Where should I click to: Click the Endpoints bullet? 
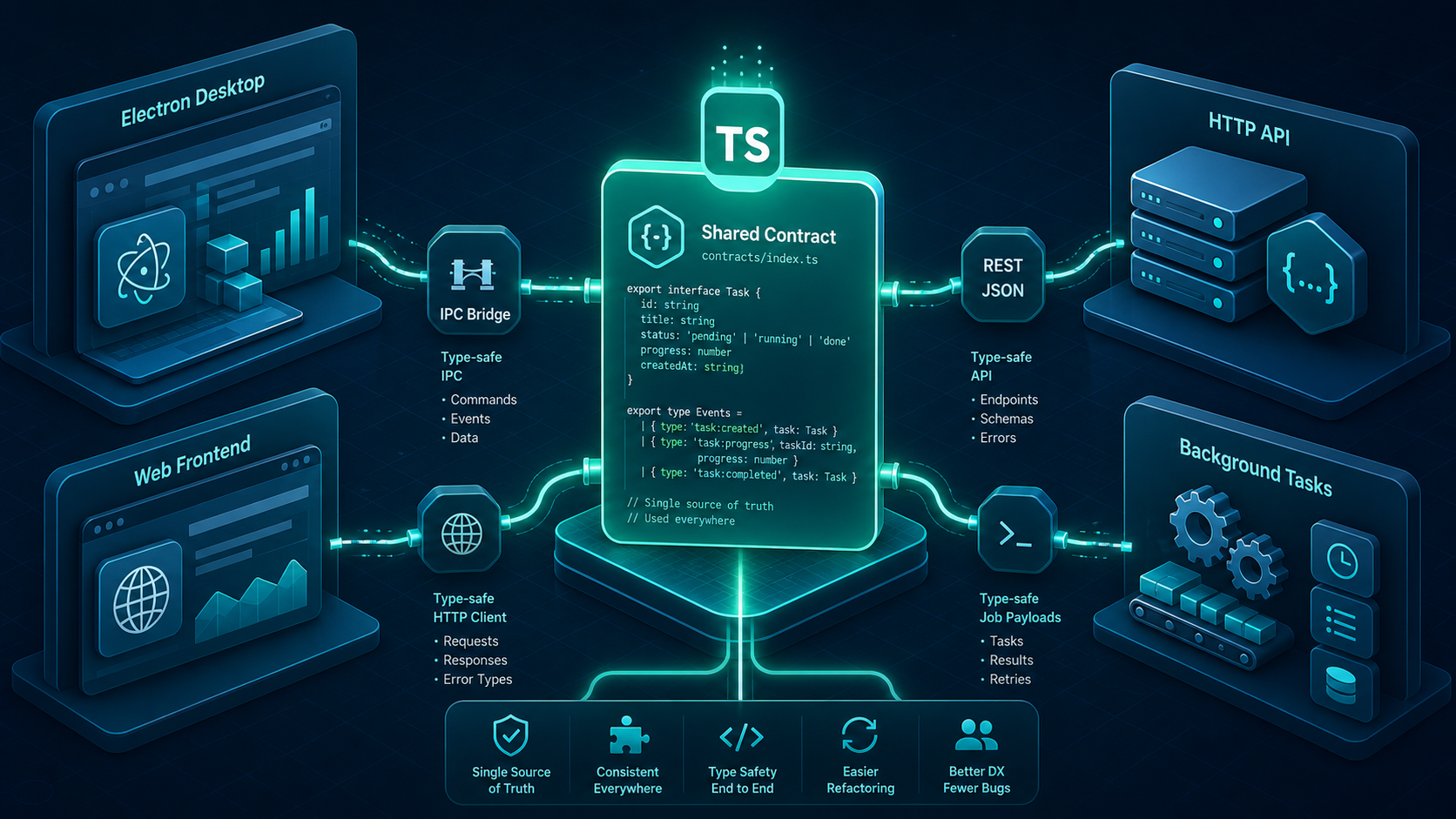click(1004, 399)
